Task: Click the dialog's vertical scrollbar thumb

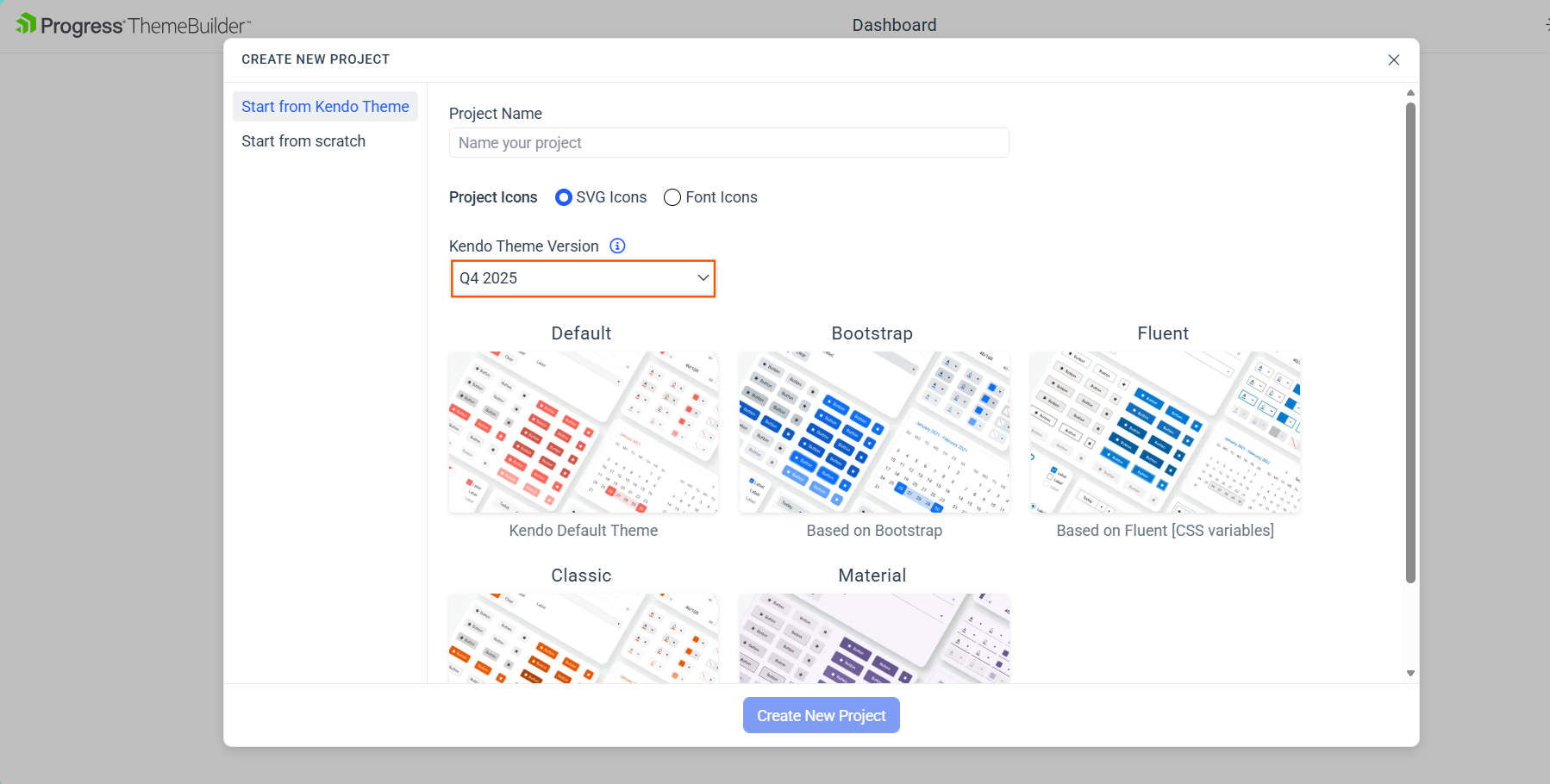Action: click(1410, 343)
